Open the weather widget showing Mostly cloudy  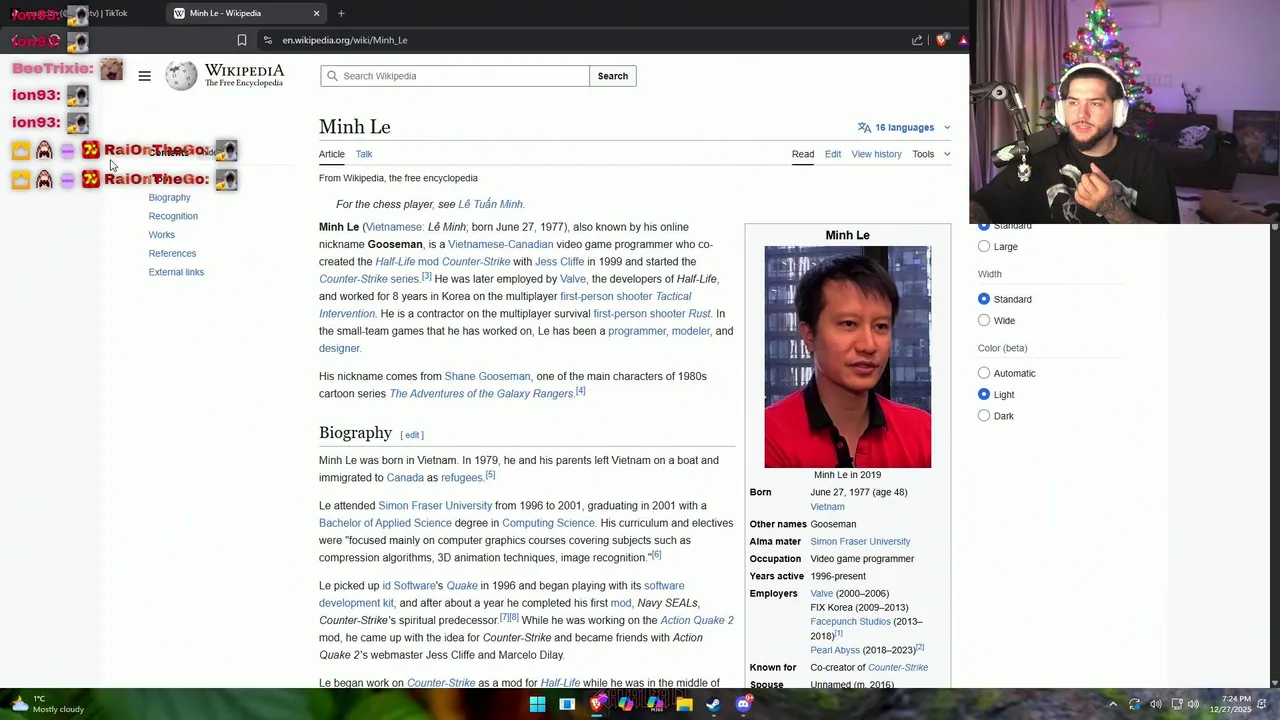point(45,704)
